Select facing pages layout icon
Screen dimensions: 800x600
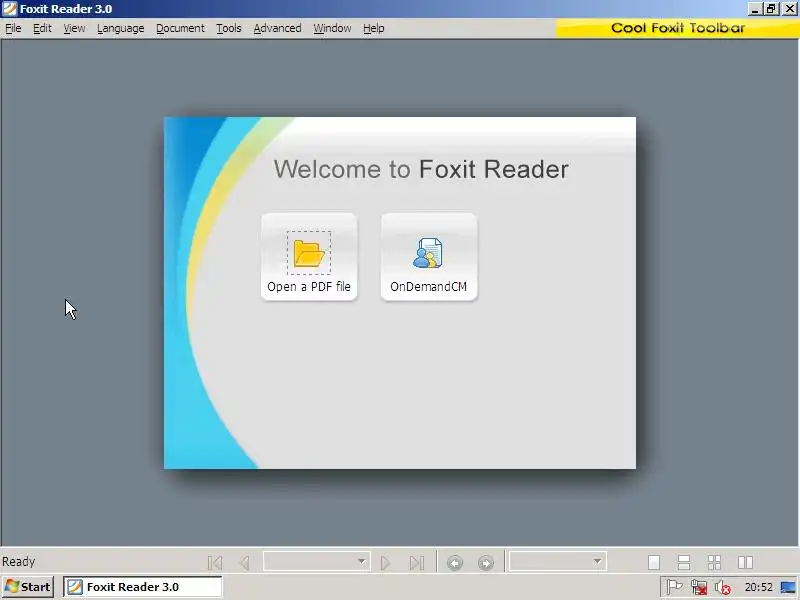pyautogui.click(x=745, y=562)
